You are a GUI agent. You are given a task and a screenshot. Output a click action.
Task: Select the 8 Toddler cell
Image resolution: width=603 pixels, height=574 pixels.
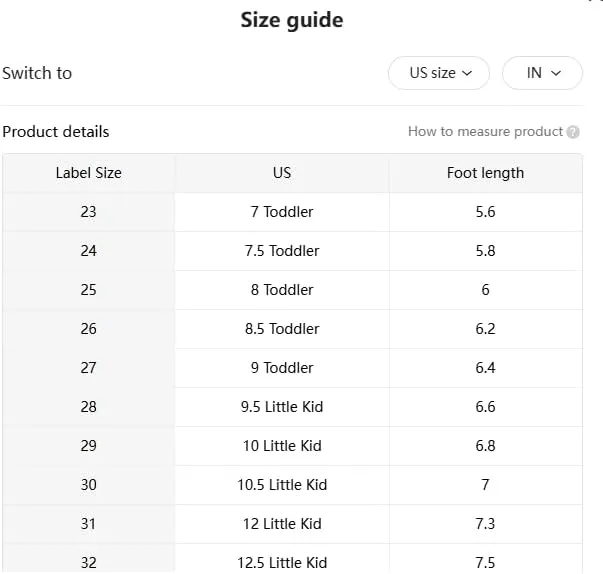[282, 290]
